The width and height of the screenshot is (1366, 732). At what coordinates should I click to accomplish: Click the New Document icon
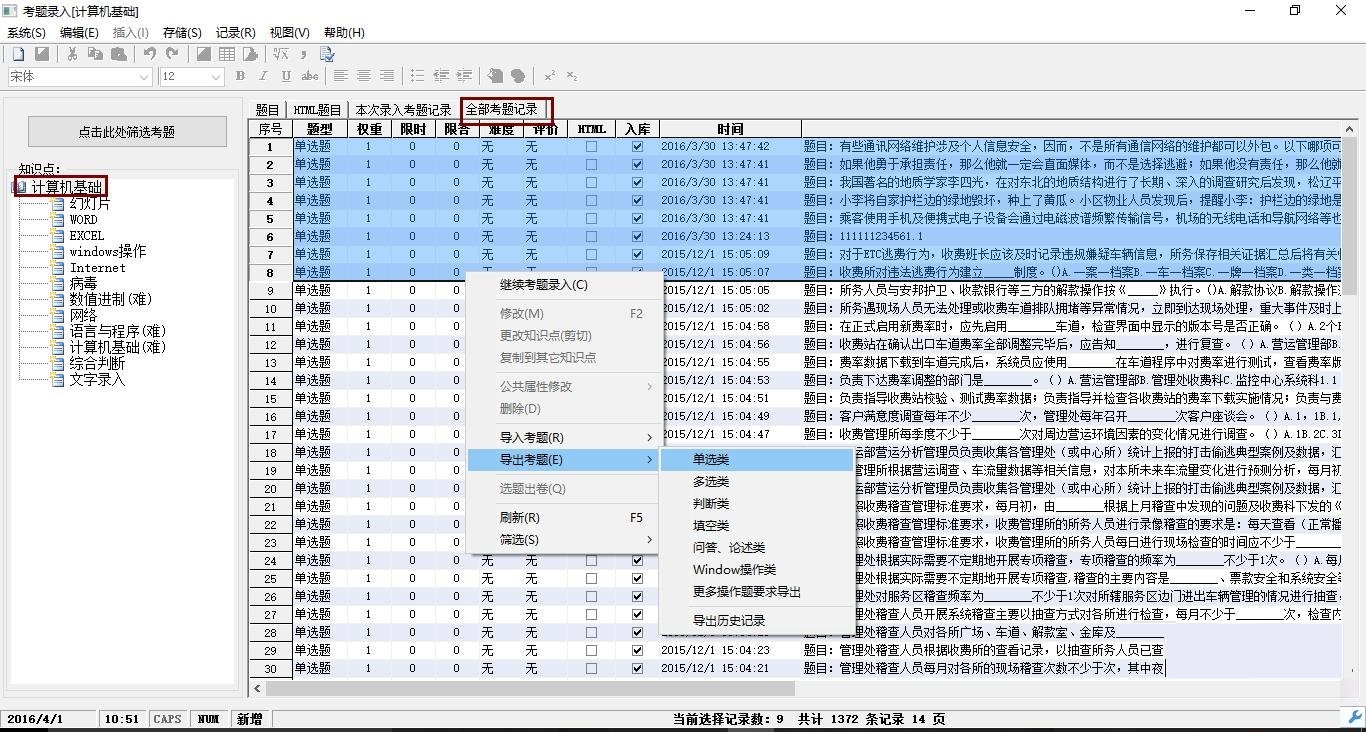pos(19,54)
